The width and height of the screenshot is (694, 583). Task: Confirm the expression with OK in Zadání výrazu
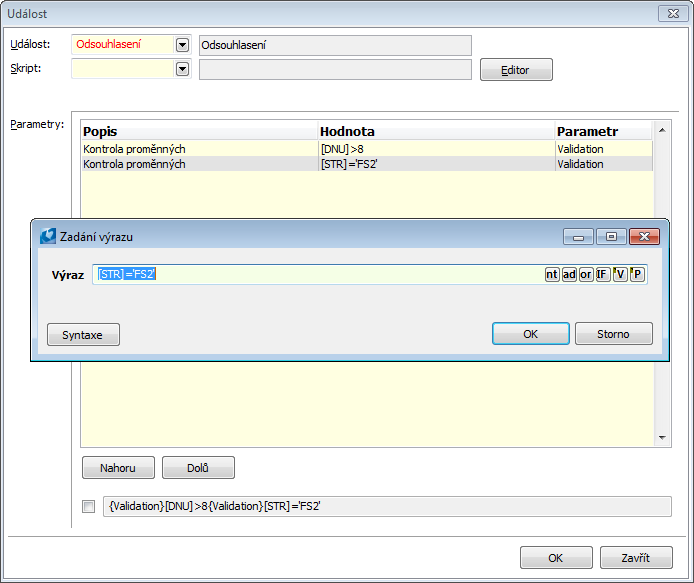tap(531, 333)
